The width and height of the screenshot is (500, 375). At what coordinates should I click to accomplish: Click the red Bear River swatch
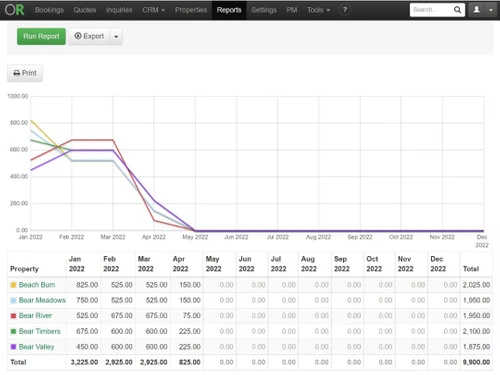coord(13,316)
